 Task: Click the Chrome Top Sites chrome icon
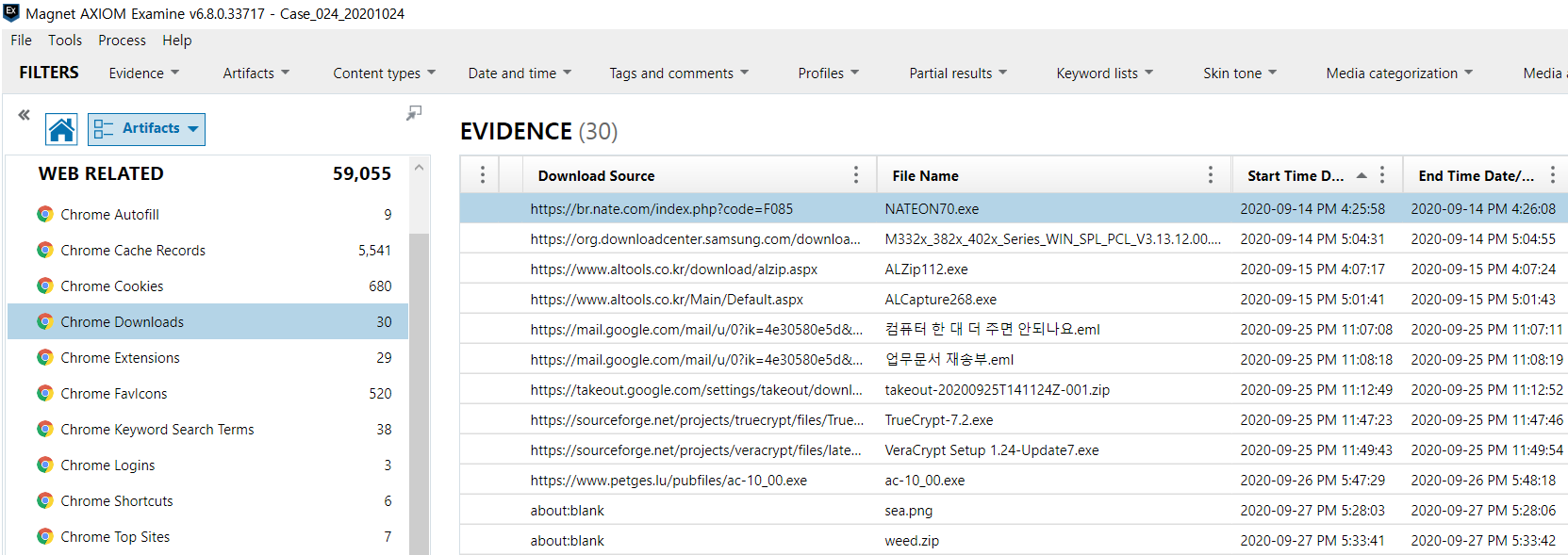coord(44,536)
